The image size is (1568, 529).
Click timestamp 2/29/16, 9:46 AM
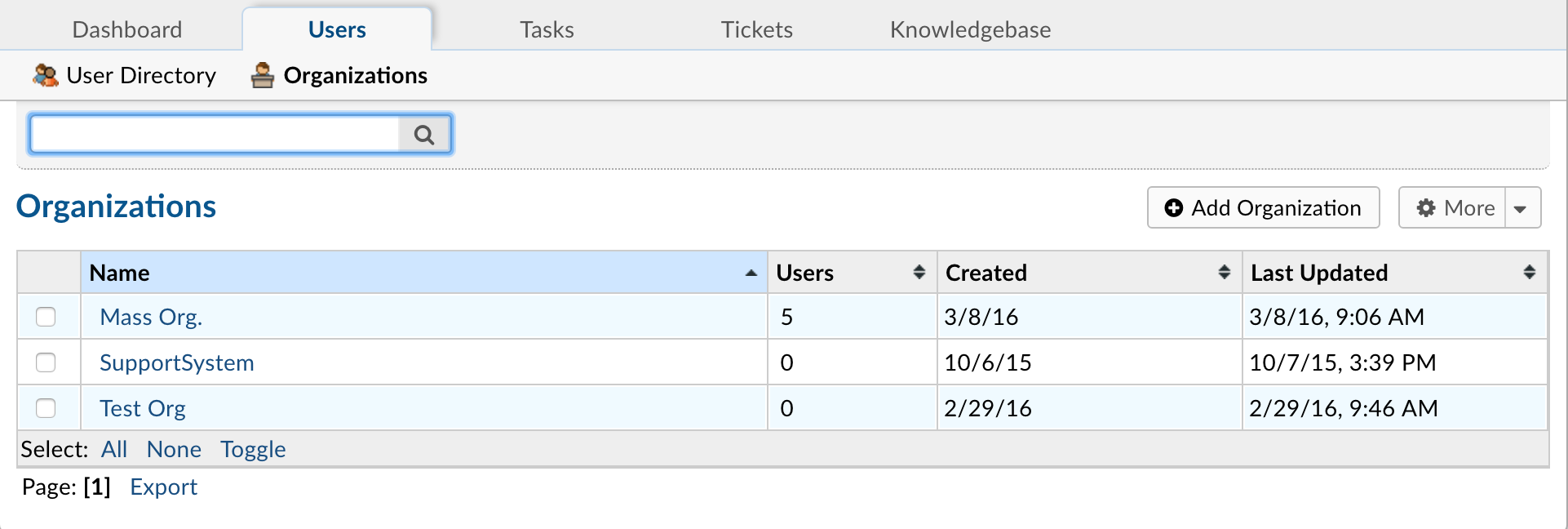click(x=1344, y=408)
